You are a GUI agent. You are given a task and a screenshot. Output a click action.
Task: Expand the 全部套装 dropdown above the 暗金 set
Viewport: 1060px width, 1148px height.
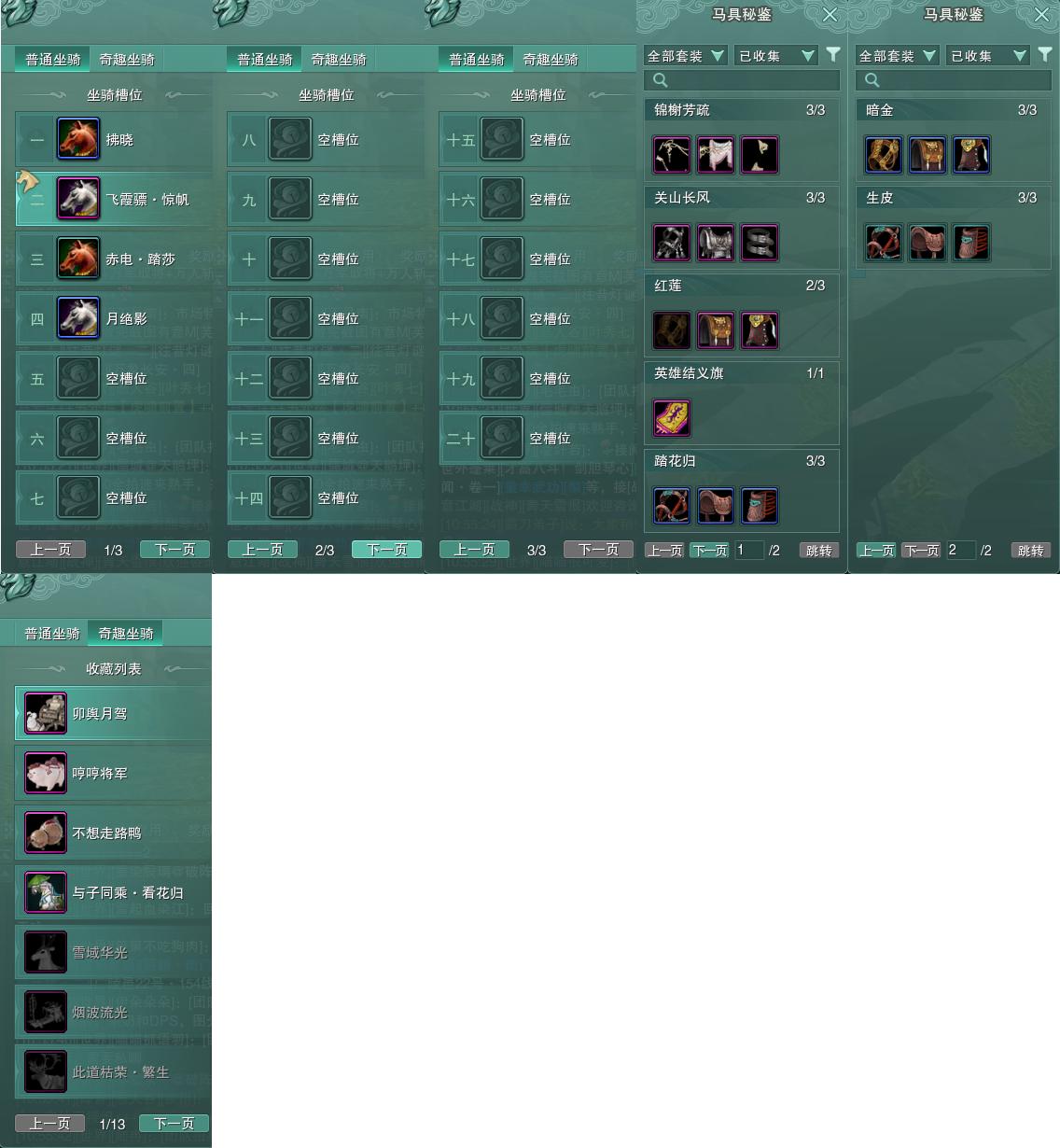(x=897, y=56)
